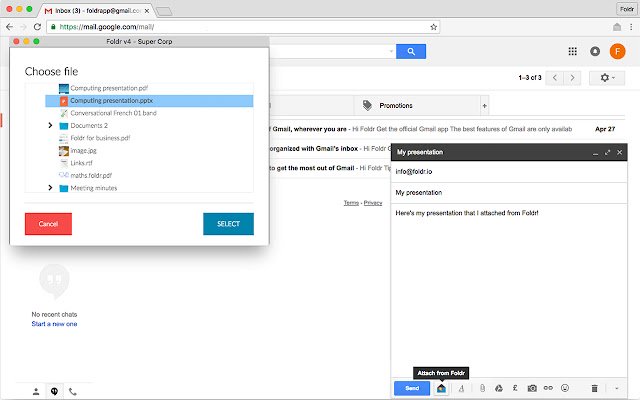Open more options arrow in compose toolbar
640x400 pixels.
tap(617, 388)
